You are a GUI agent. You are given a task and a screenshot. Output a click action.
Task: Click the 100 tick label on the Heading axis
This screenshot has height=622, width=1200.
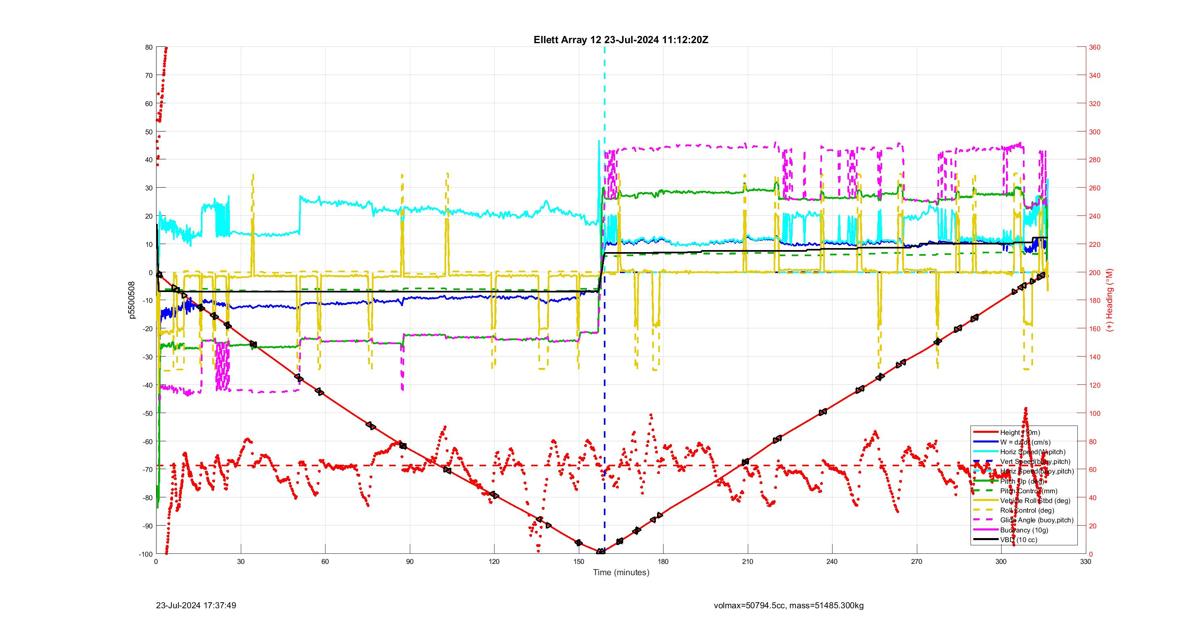(x=1096, y=413)
